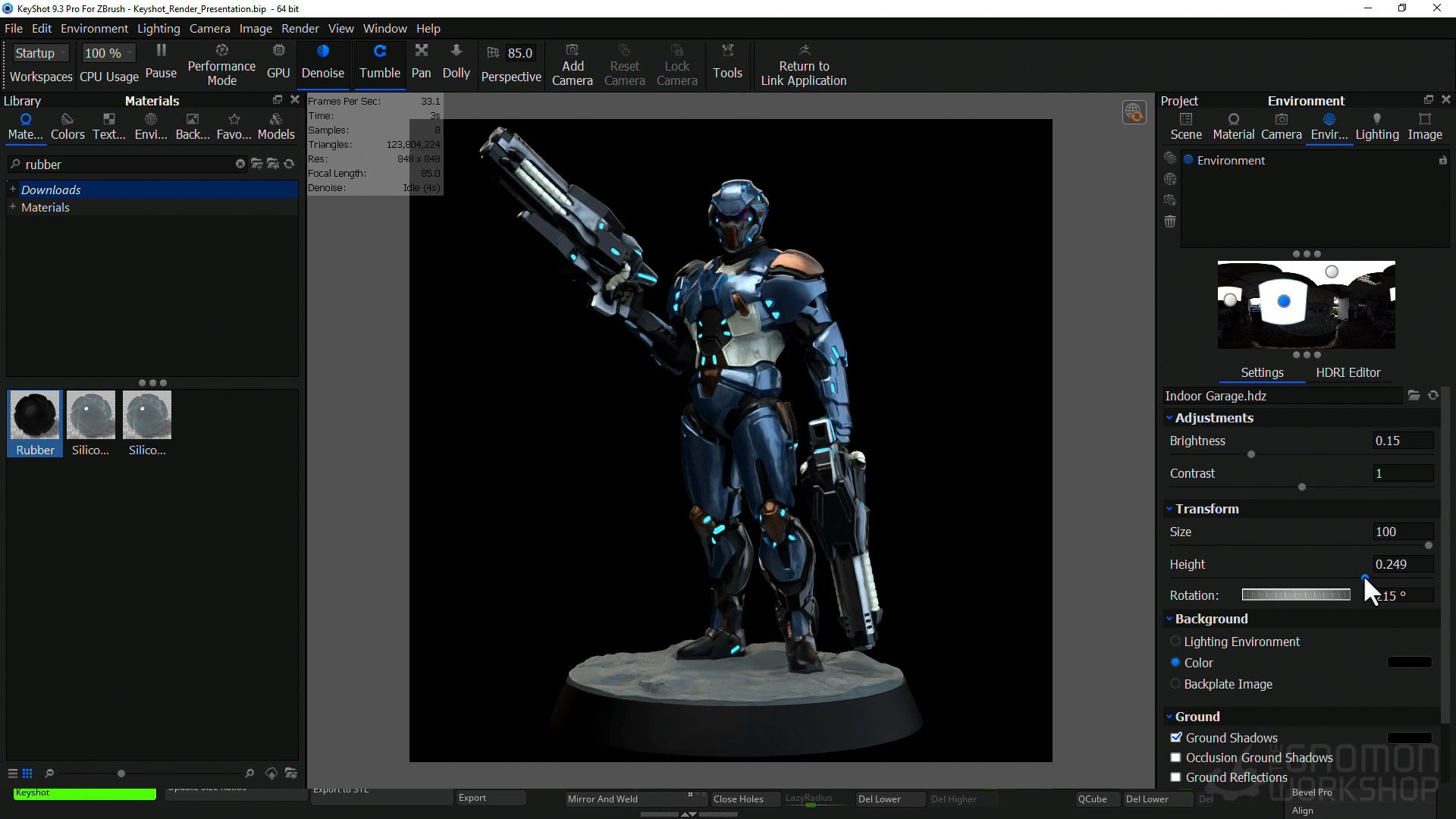Activate the Pan camera tool
The height and width of the screenshot is (819, 1456).
point(421,61)
